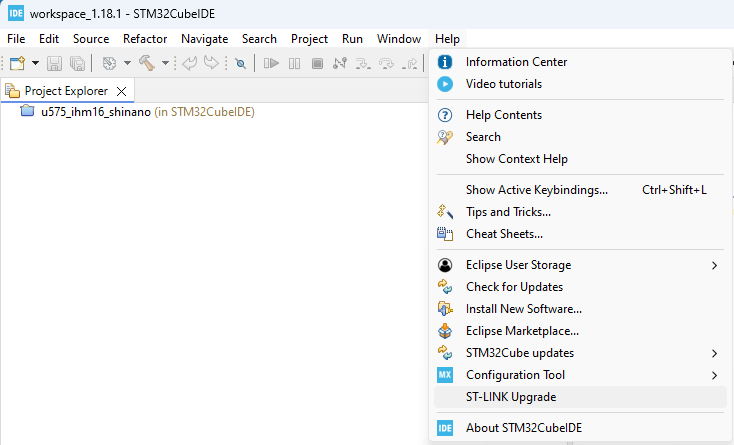This screenshot has width=734, height=445.
Task: Choose Show Active Keybindings
Action: click(580, 190)
